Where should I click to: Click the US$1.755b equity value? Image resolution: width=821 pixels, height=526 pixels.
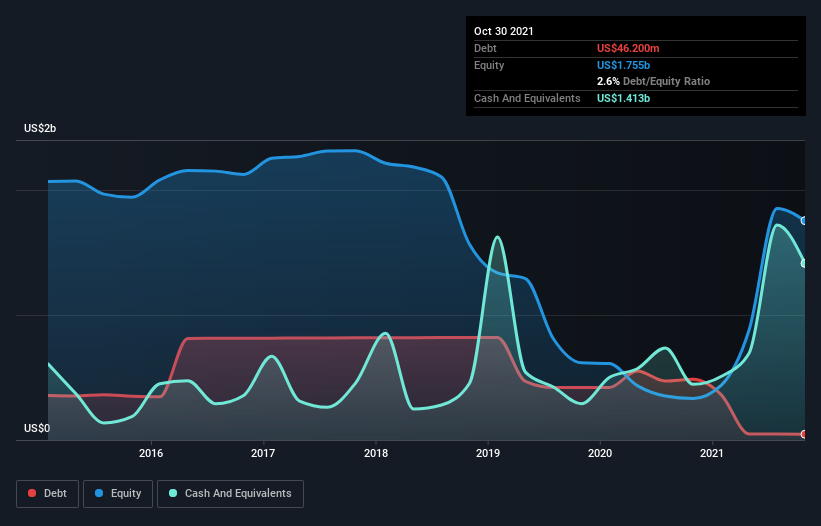coord(623,65)
